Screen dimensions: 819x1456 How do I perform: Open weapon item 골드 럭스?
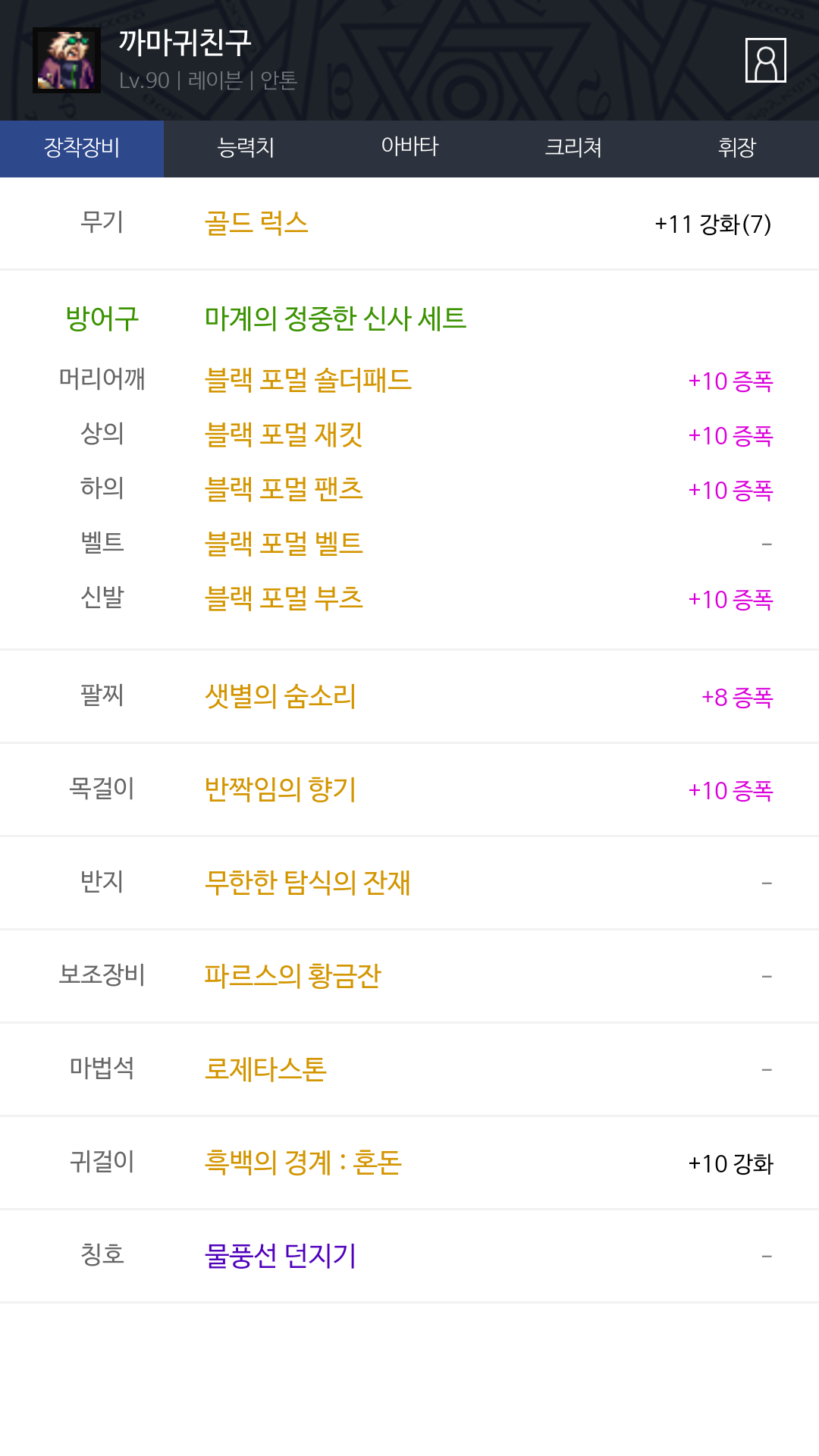tap(256, 224)
